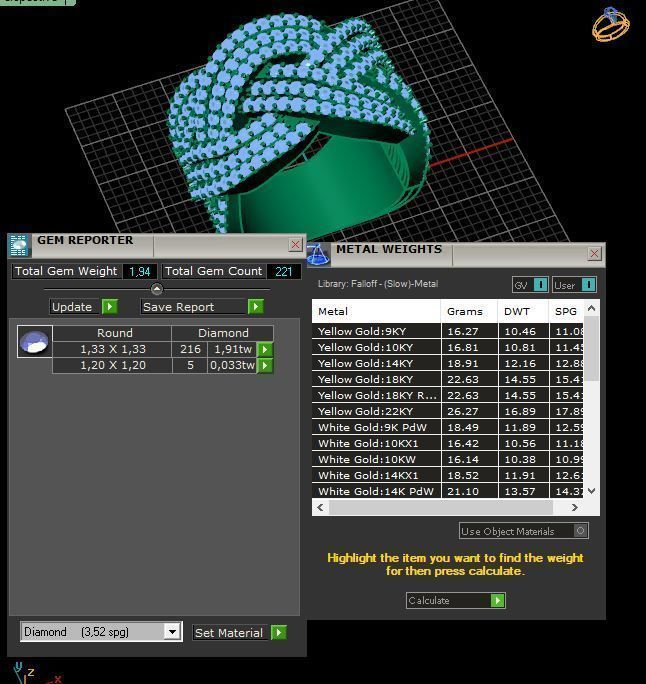Image resolution: width=646 pixels, height=684 pixels.
Task: Select the White Gold:14K PdW row
Action: [x=448, y=491]
